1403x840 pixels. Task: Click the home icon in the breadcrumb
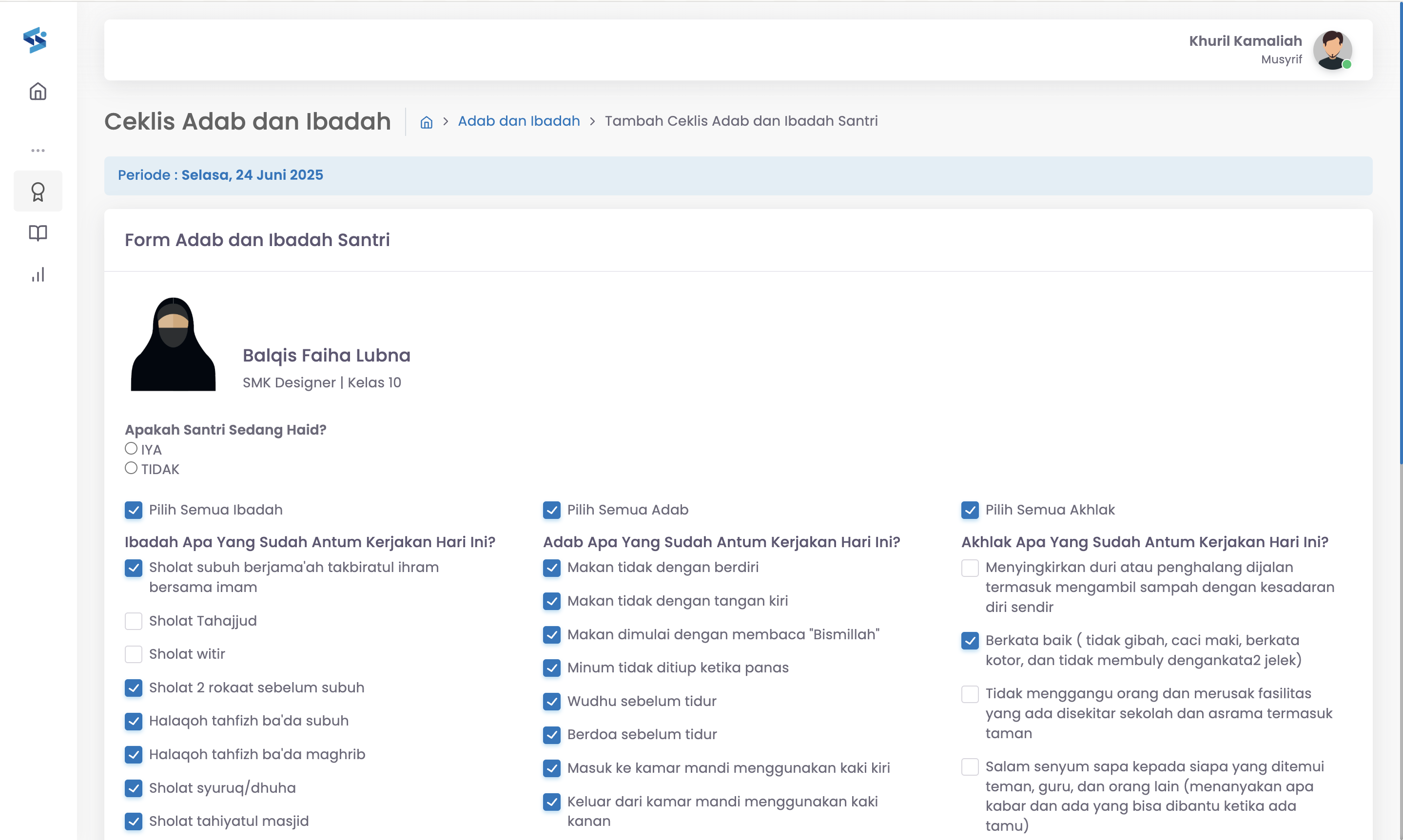[427, 122]
